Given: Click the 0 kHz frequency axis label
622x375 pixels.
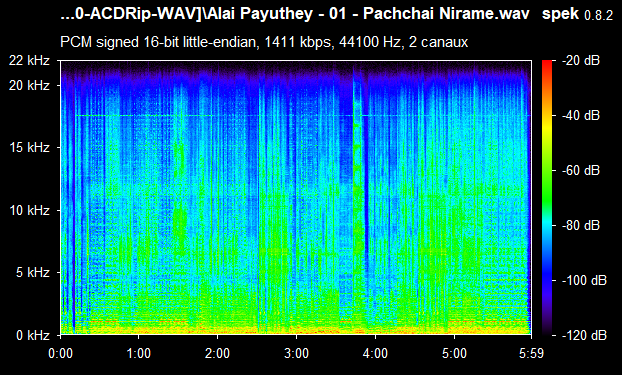Looking at the screenshot, I should 33,335.
